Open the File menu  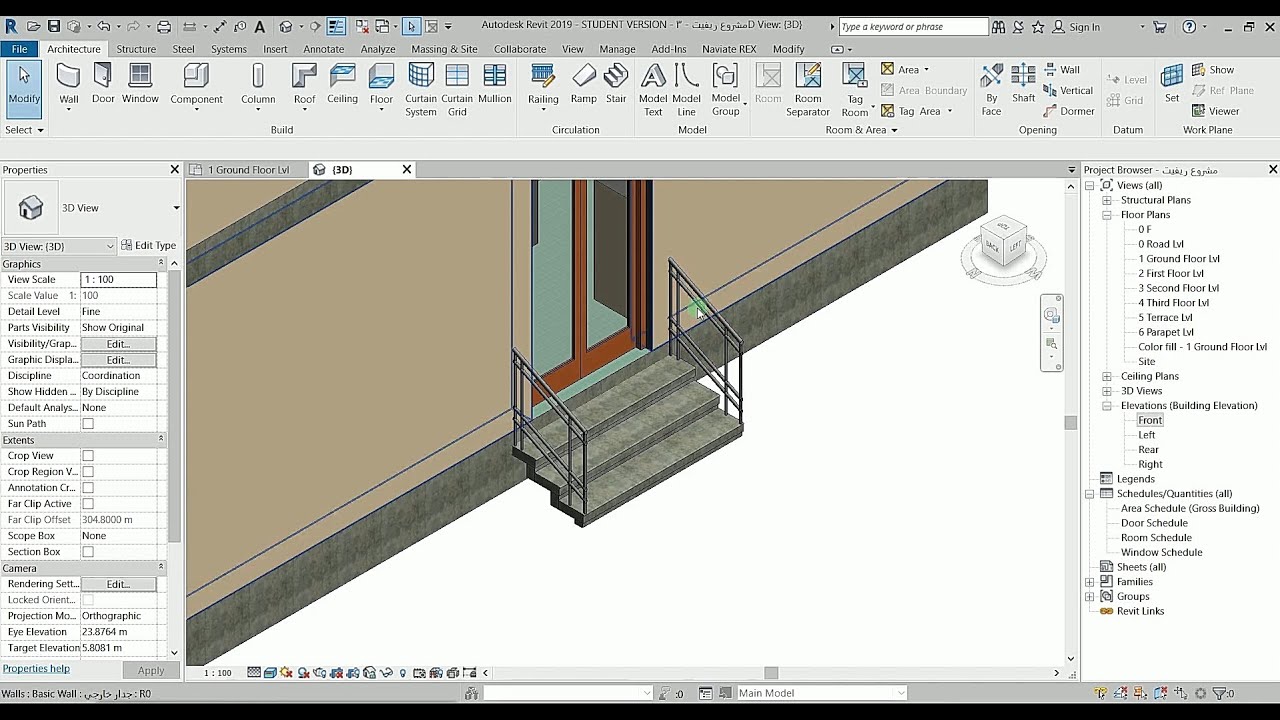(20, 49)
